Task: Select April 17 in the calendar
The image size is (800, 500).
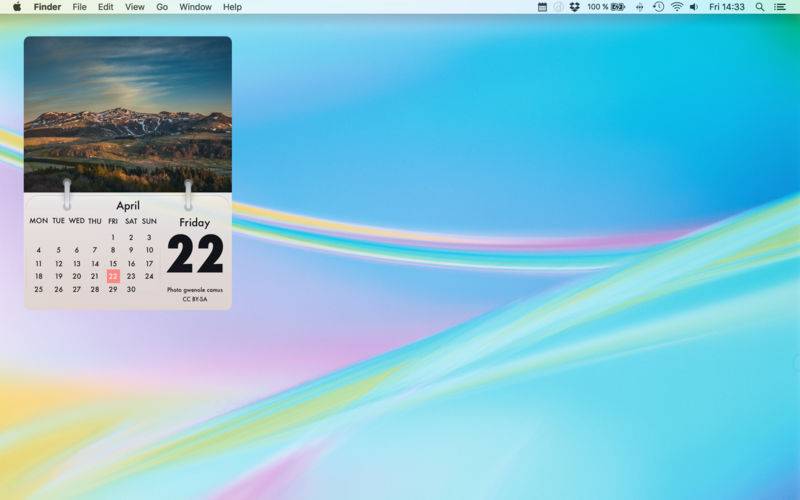Action: [x=149, y=263]
